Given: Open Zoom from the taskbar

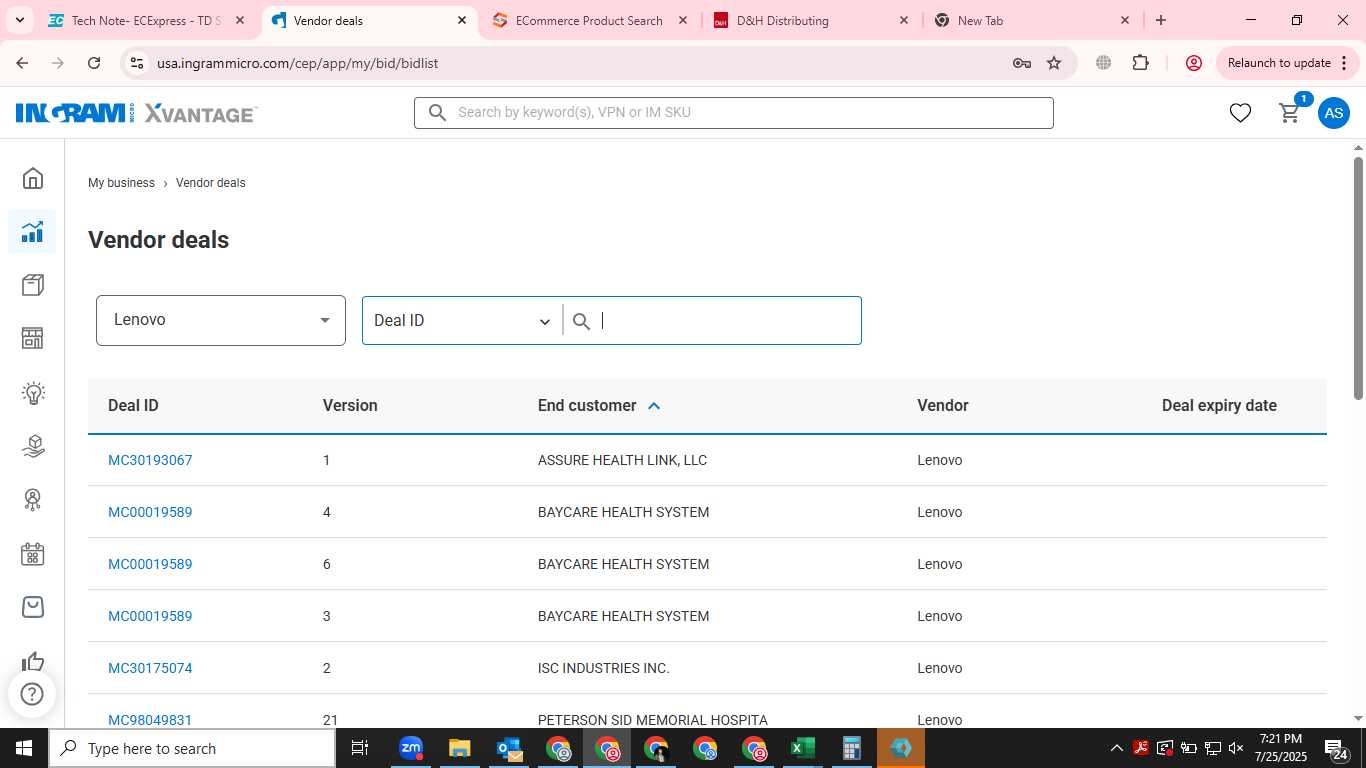Looking at the screenshot, I should click(411, 748).
